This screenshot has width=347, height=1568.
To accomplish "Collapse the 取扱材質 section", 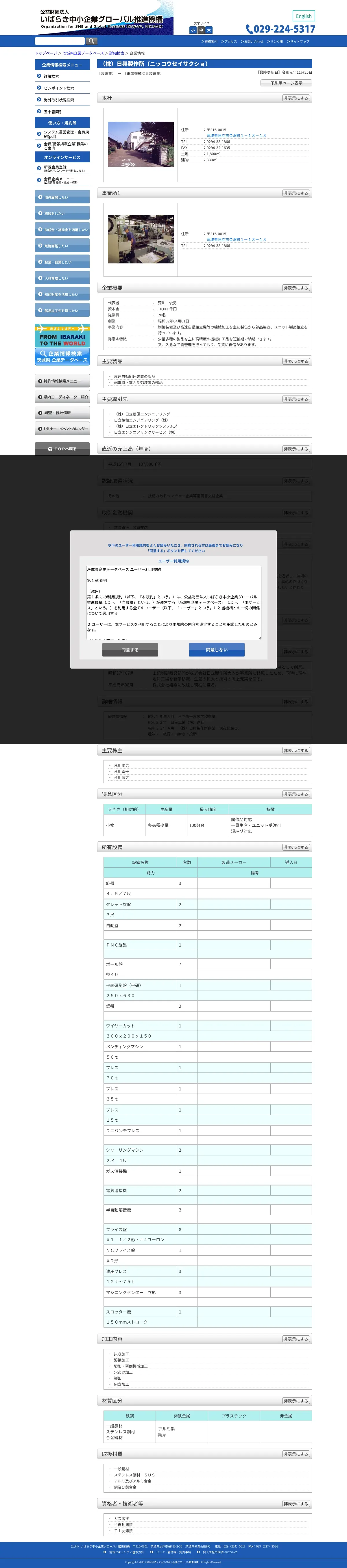I will (296, 1454).
